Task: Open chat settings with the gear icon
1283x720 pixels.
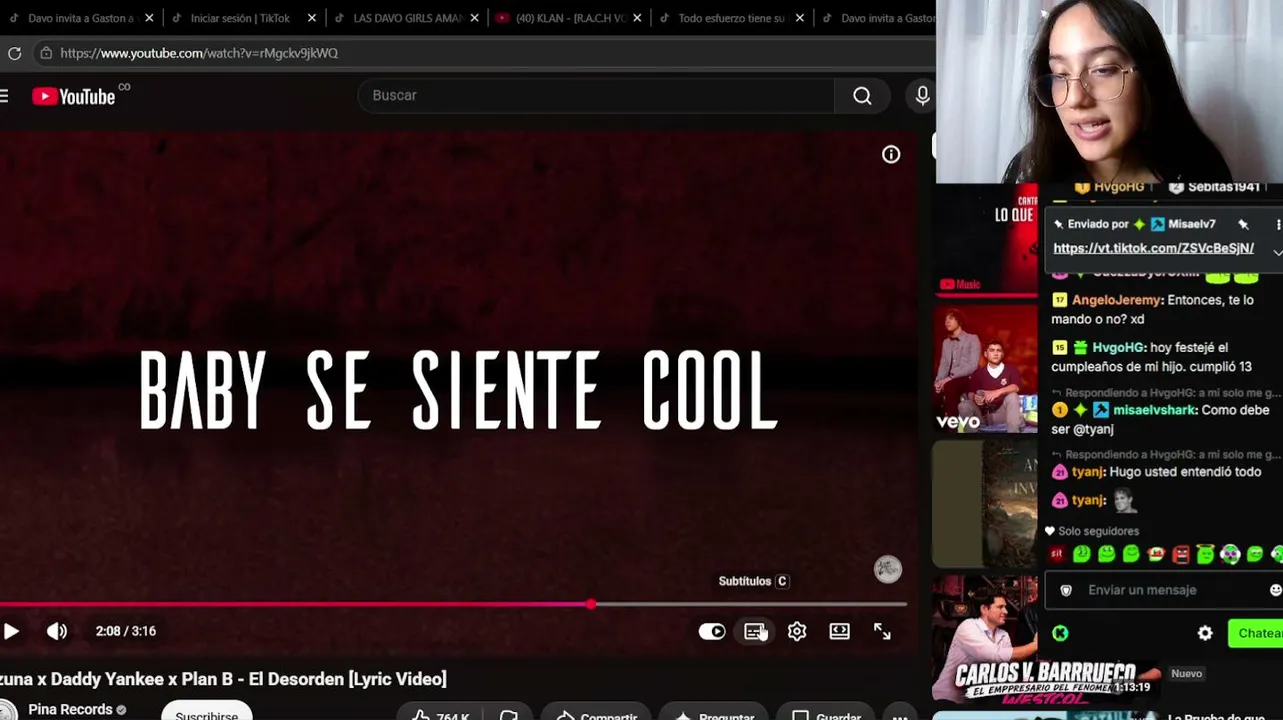Action: tap(1205, 633)
